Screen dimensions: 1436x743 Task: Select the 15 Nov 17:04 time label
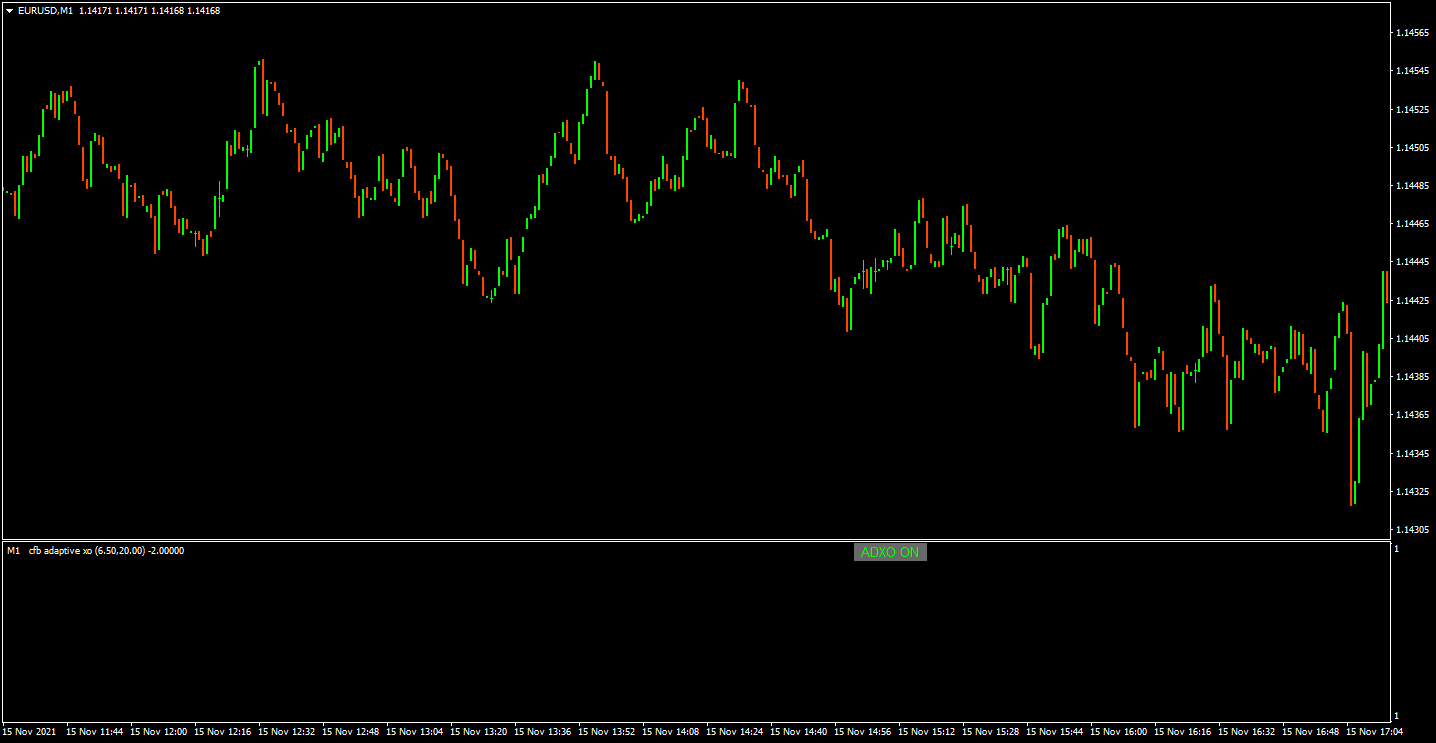(1375, 732)
